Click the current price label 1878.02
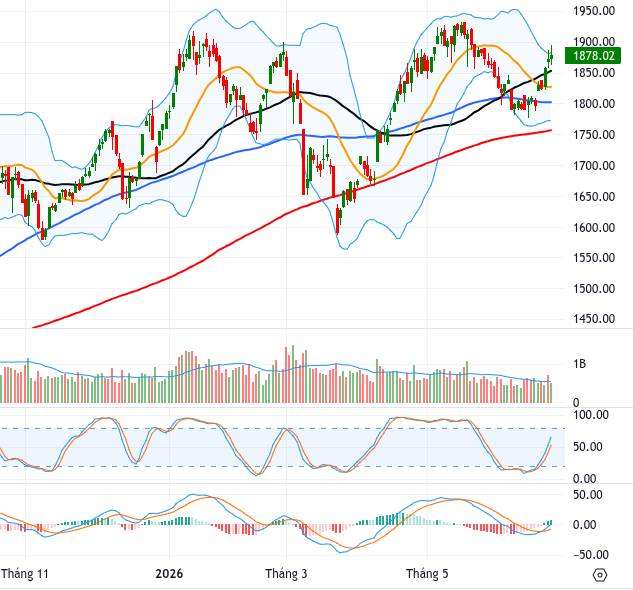This screenshot has width=633, height=590. coord(593,55)
